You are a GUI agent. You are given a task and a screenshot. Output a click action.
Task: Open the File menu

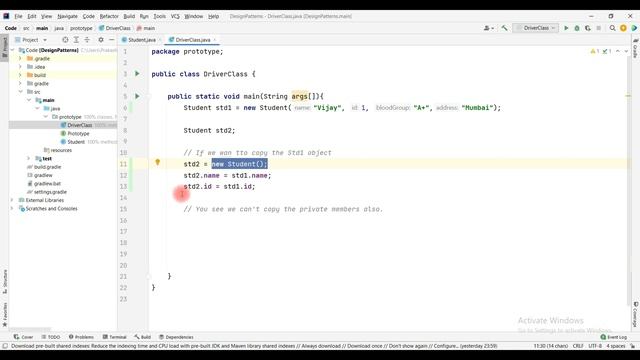tap(18, 16)
